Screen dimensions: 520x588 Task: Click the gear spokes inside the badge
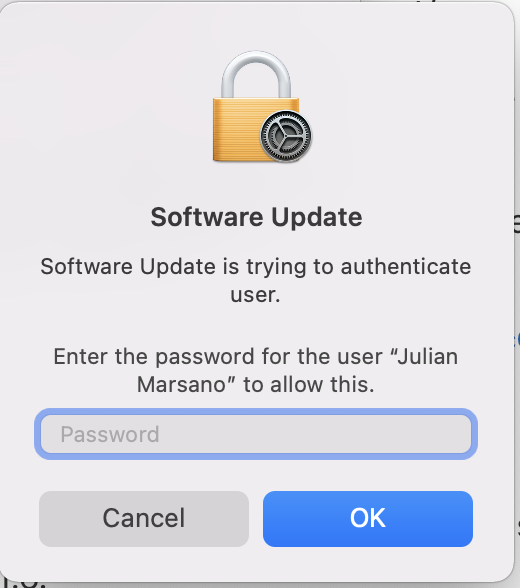tap(286, 136)
